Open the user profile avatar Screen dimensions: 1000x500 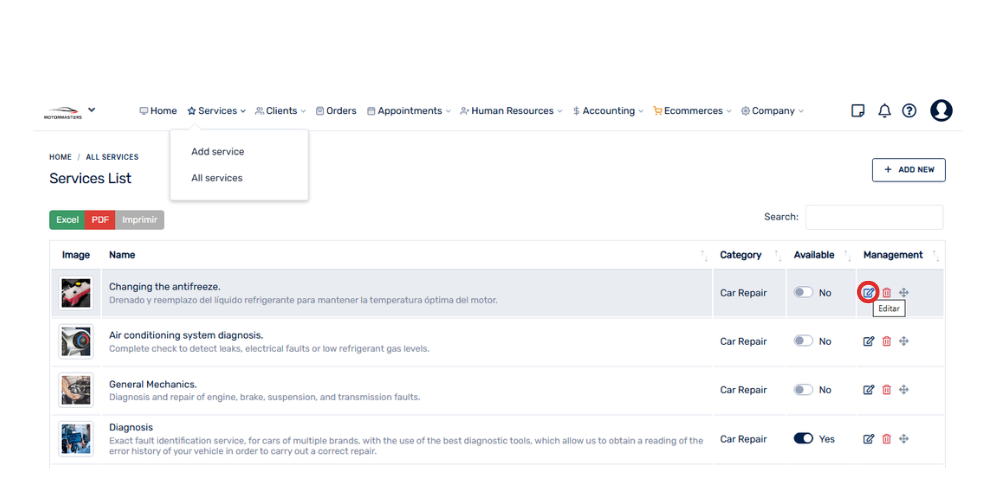(x=941, y=111)
